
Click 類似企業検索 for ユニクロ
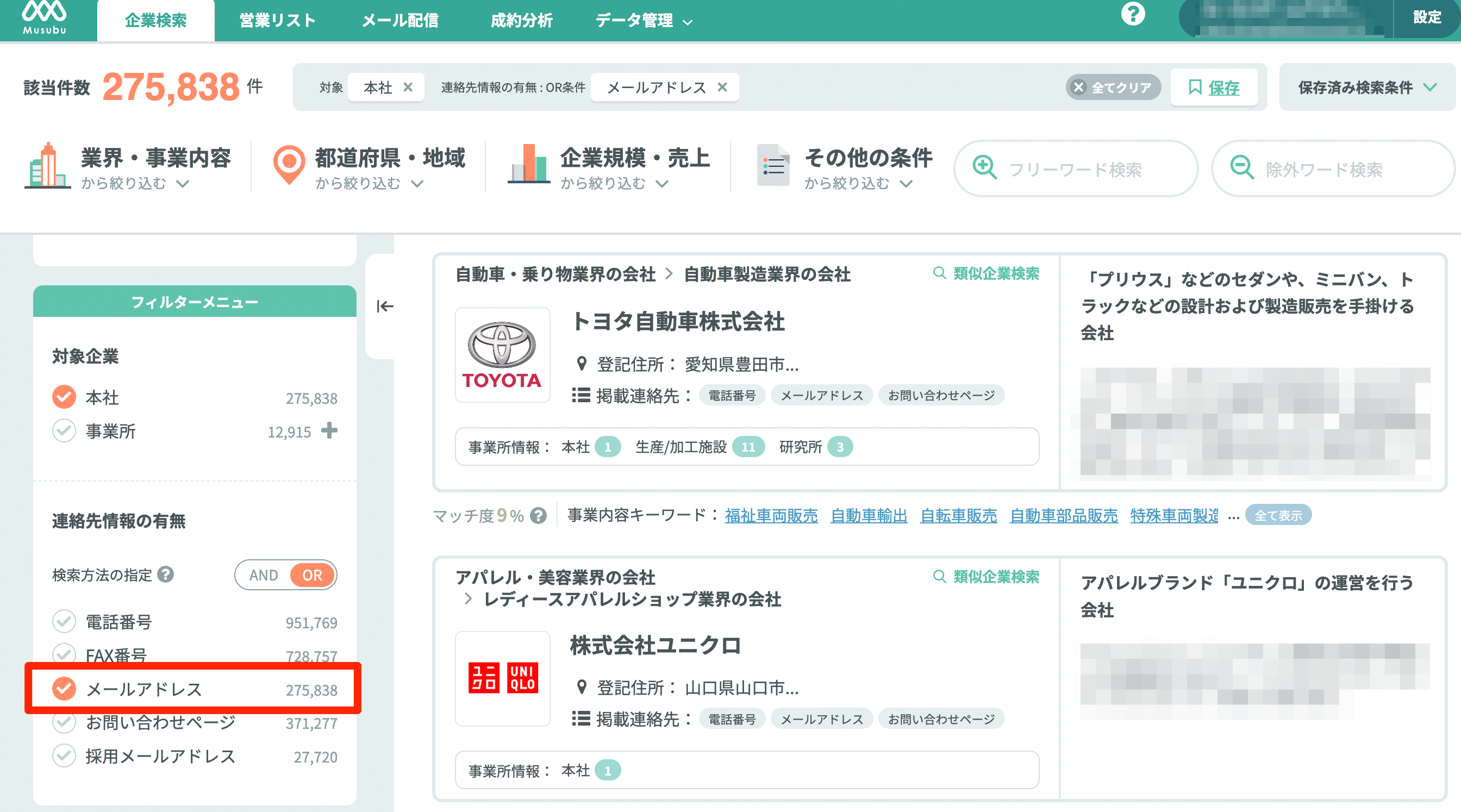(987, 577)
